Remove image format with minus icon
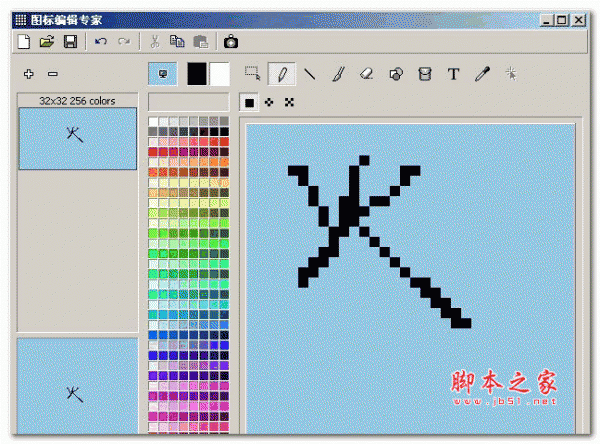The image size is (600, 444). point(53,73)
